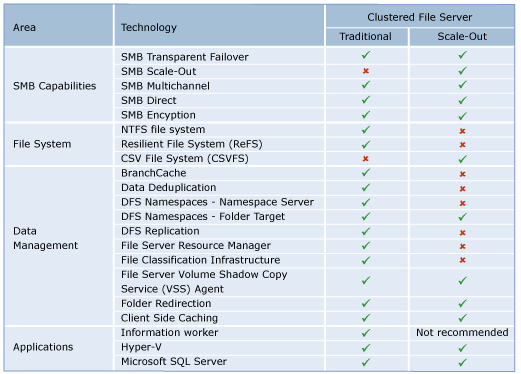Click the red X for DFS Replication Scale-Out

pyautogui.click(x=462, y=232)
